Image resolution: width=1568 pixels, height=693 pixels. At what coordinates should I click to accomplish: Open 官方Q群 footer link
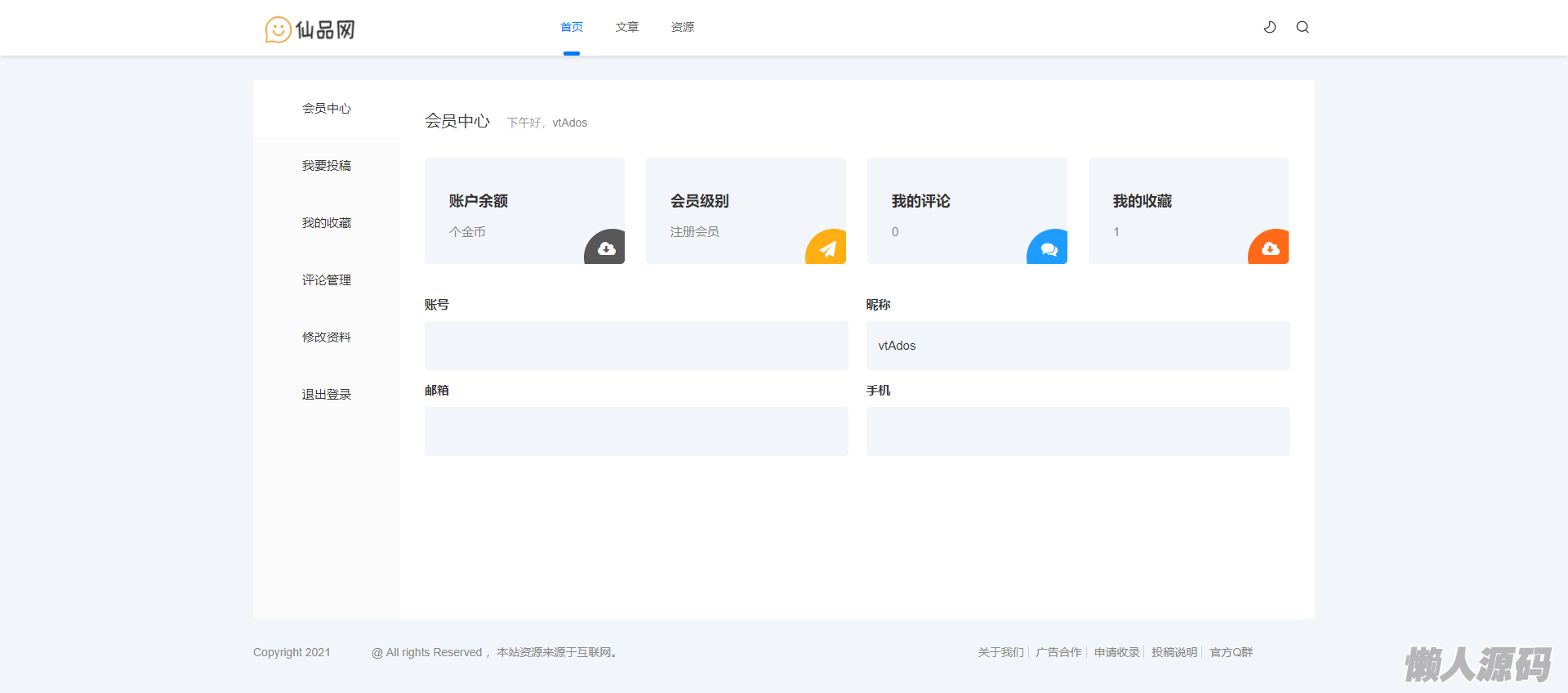pyautogui.click(x=1231, y=652)
